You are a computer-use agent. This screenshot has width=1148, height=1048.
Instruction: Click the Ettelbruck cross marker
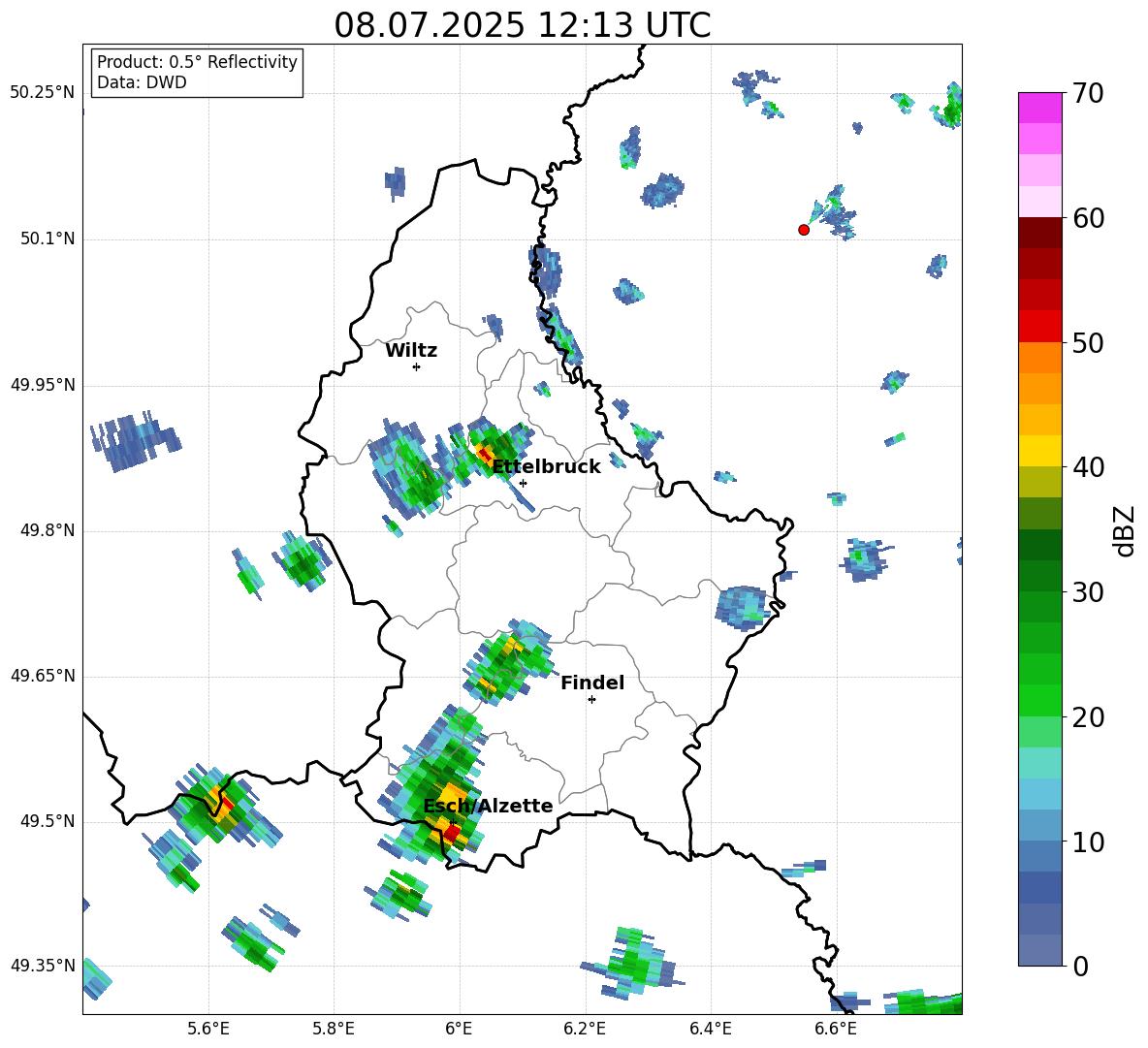click(x=523, y=483)
